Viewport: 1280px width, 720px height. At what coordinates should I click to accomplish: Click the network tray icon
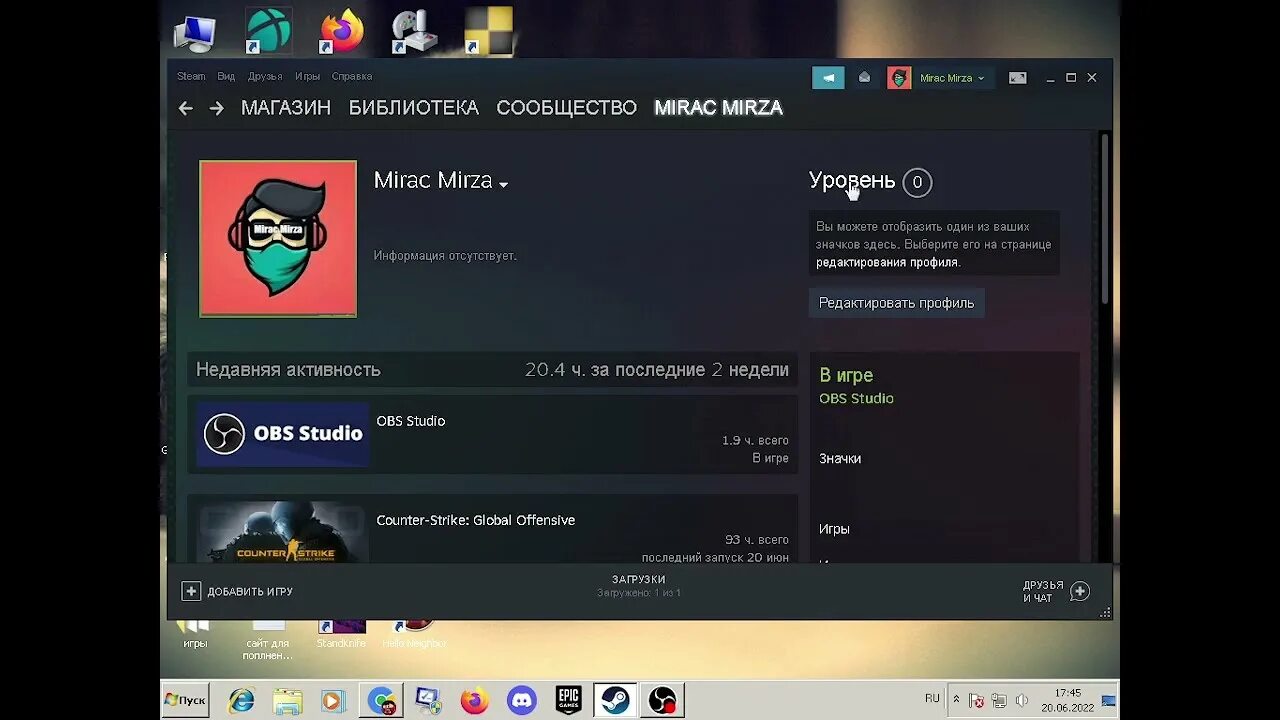(x=999, y=700)
